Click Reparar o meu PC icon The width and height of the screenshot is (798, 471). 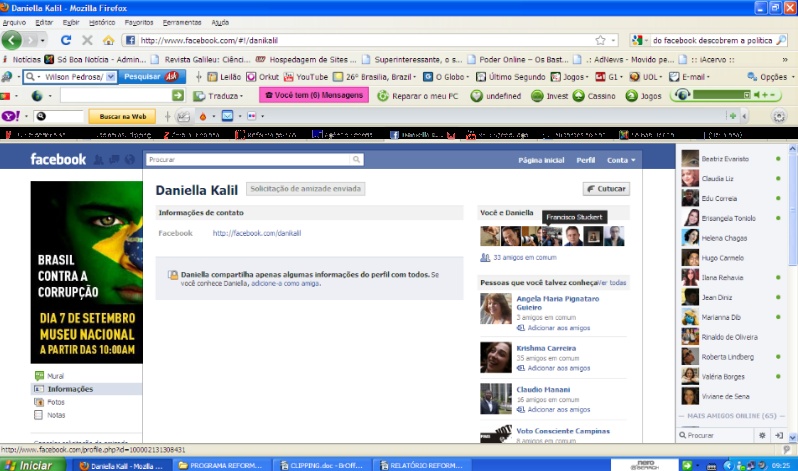click(383, 96)
